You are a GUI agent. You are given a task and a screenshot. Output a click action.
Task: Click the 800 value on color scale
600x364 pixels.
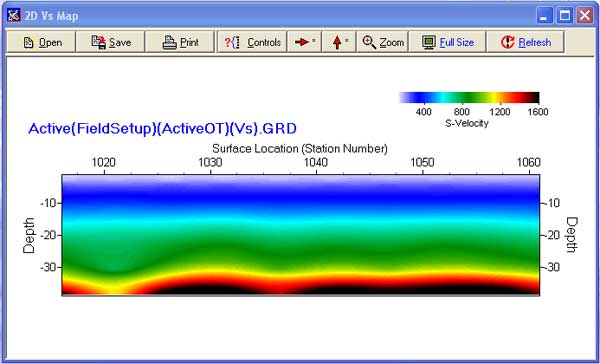461,112
